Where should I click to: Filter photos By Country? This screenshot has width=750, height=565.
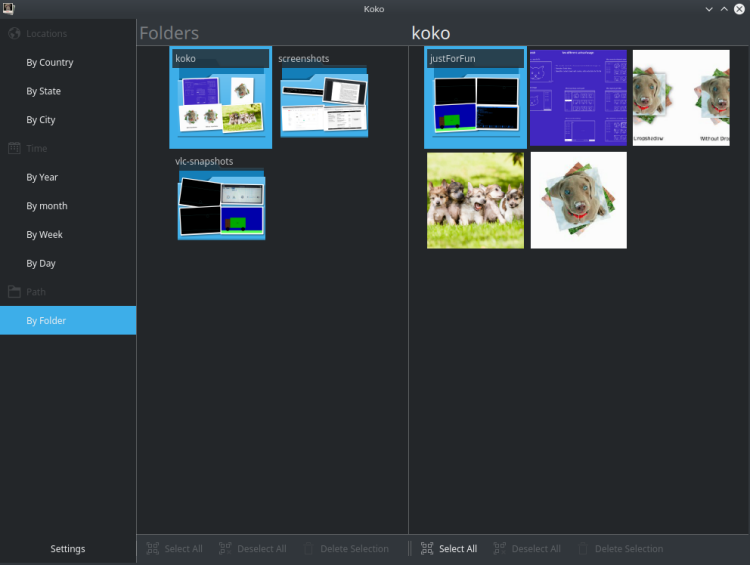[50, 62]
